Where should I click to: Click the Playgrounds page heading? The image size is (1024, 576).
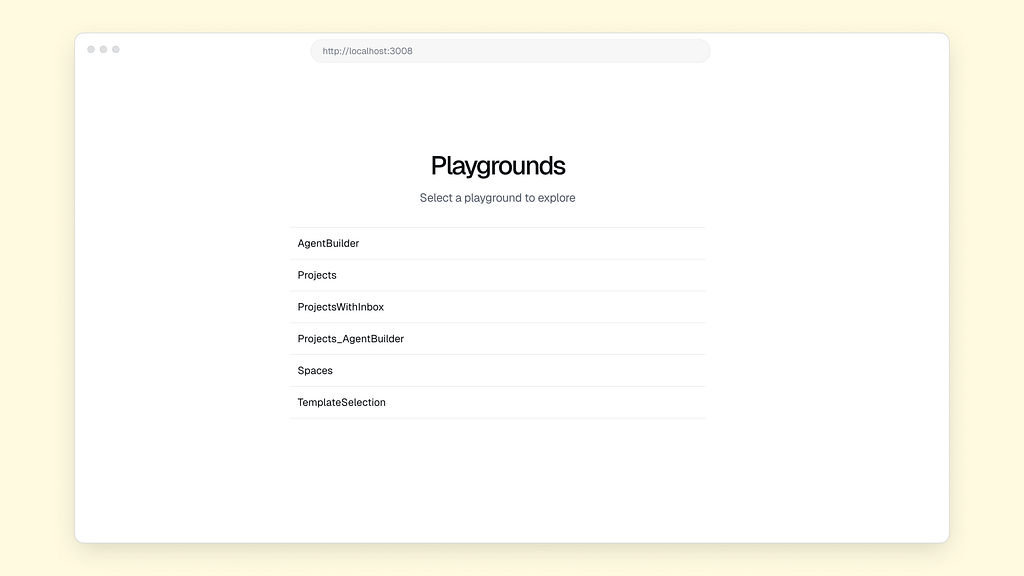tap(497, 166)
